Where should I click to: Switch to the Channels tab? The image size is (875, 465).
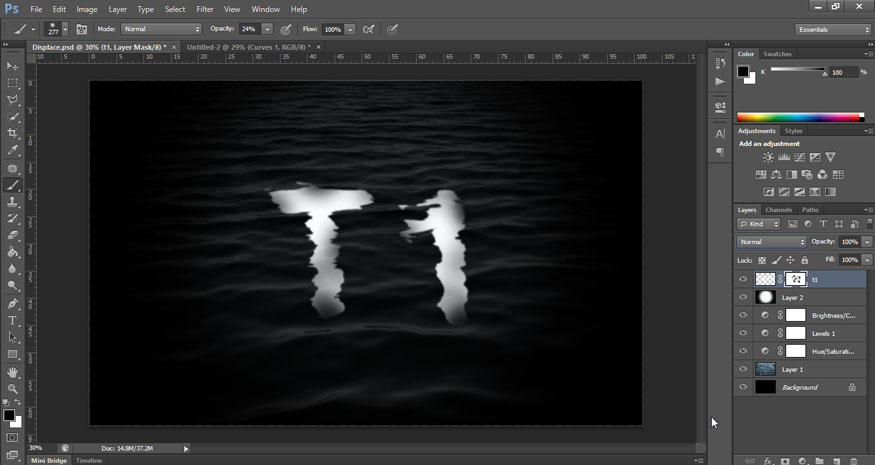point(779,210)
